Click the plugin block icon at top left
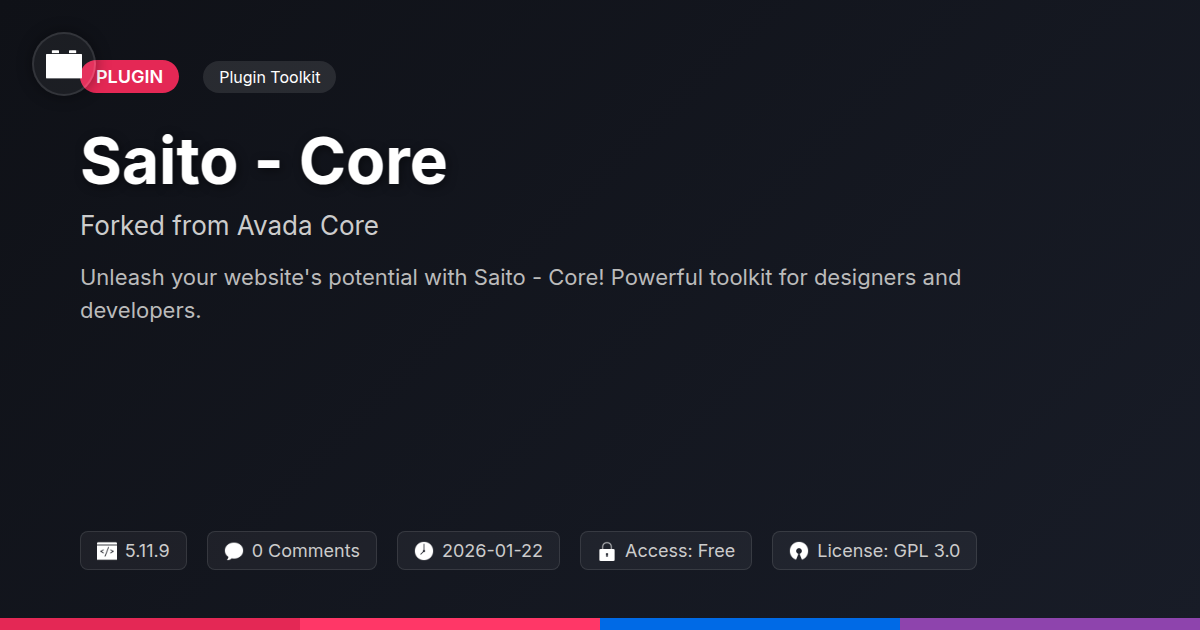Image resolution: width=1200 pixels, height=630 pixels. click(64, 65)
